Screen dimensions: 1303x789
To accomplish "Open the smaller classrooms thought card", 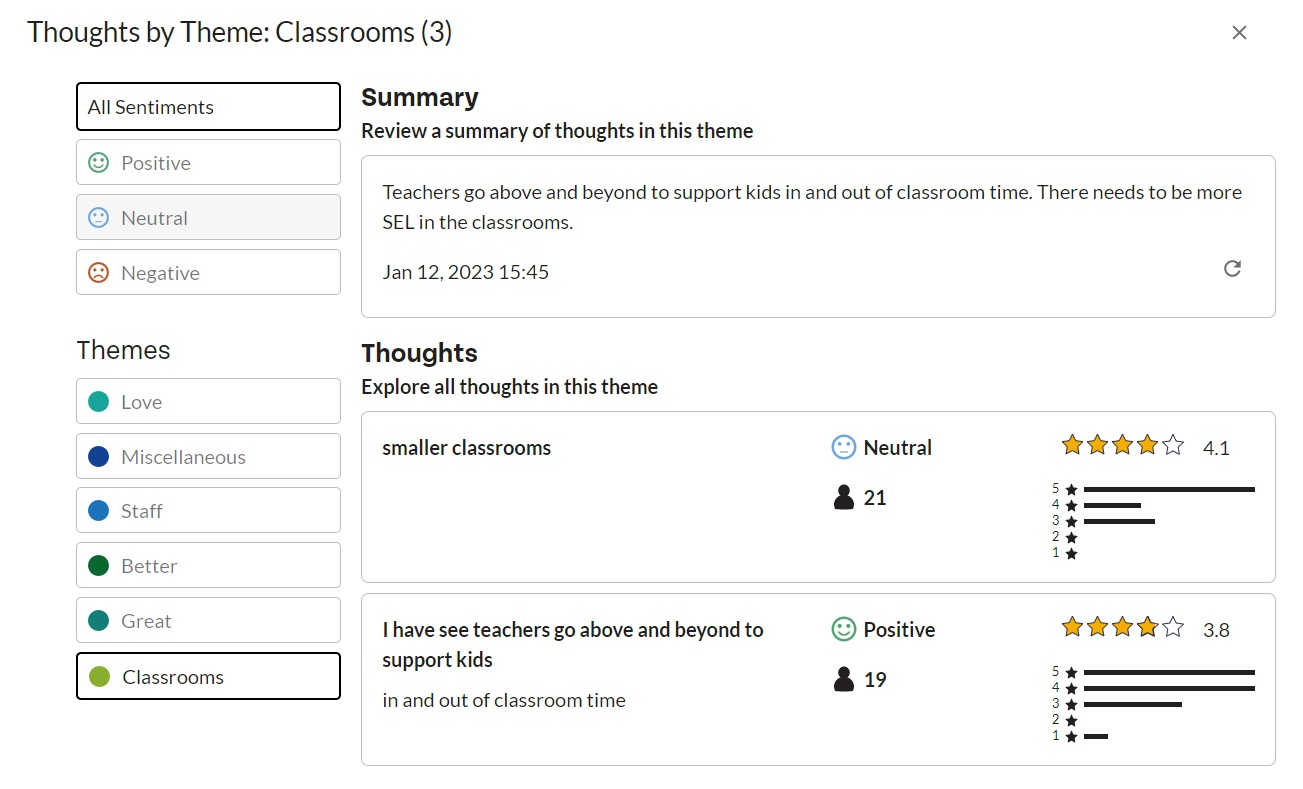I will tap(818, 497).
